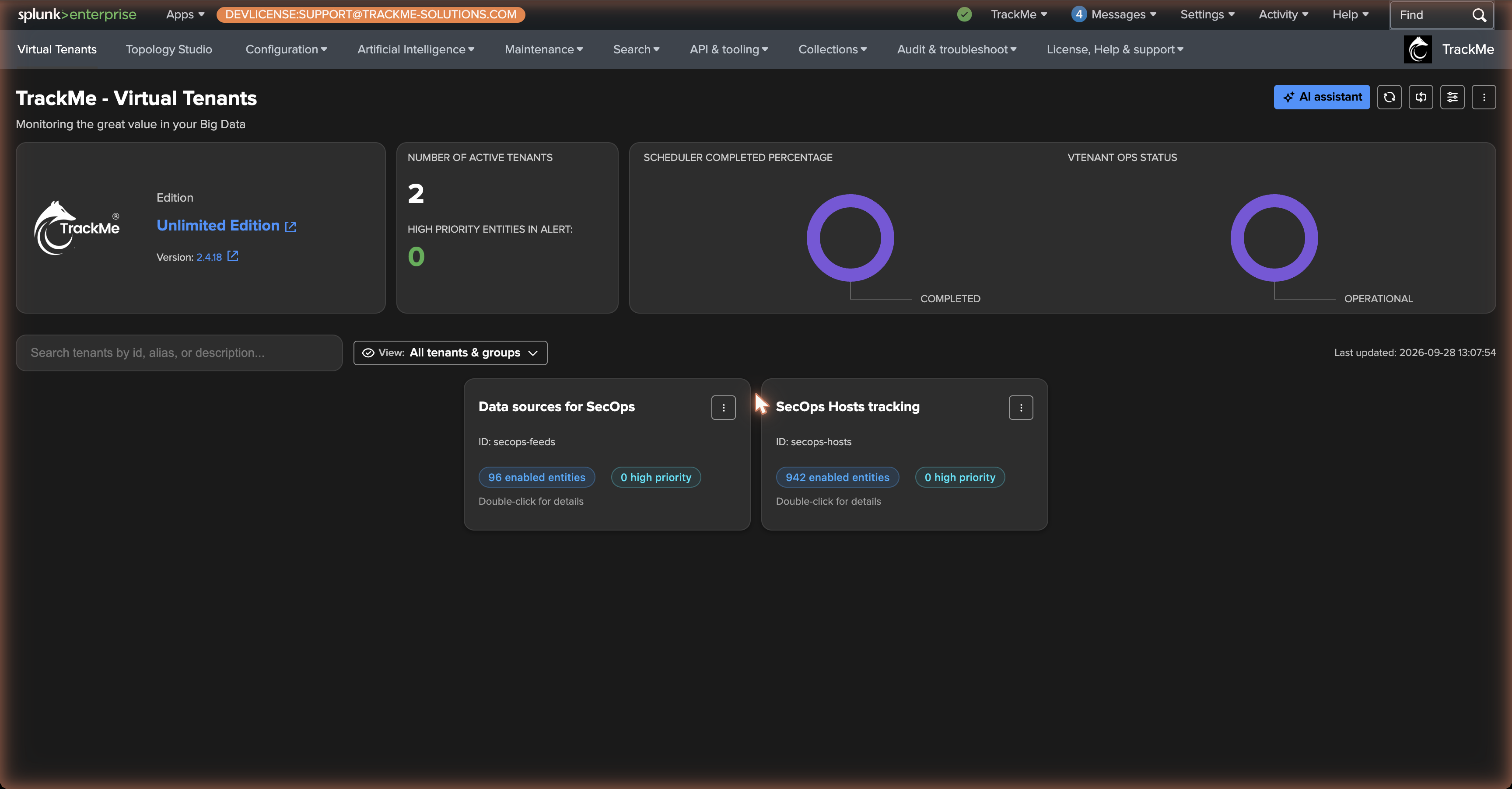
Task: Go to Topology Studio
Action: [169, 49]
